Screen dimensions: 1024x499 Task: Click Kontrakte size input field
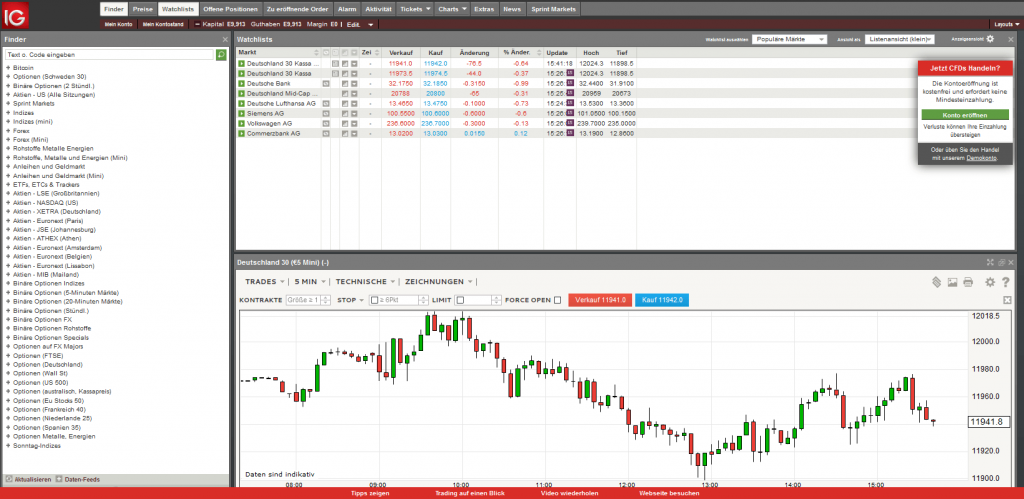[x=304, y=300]
